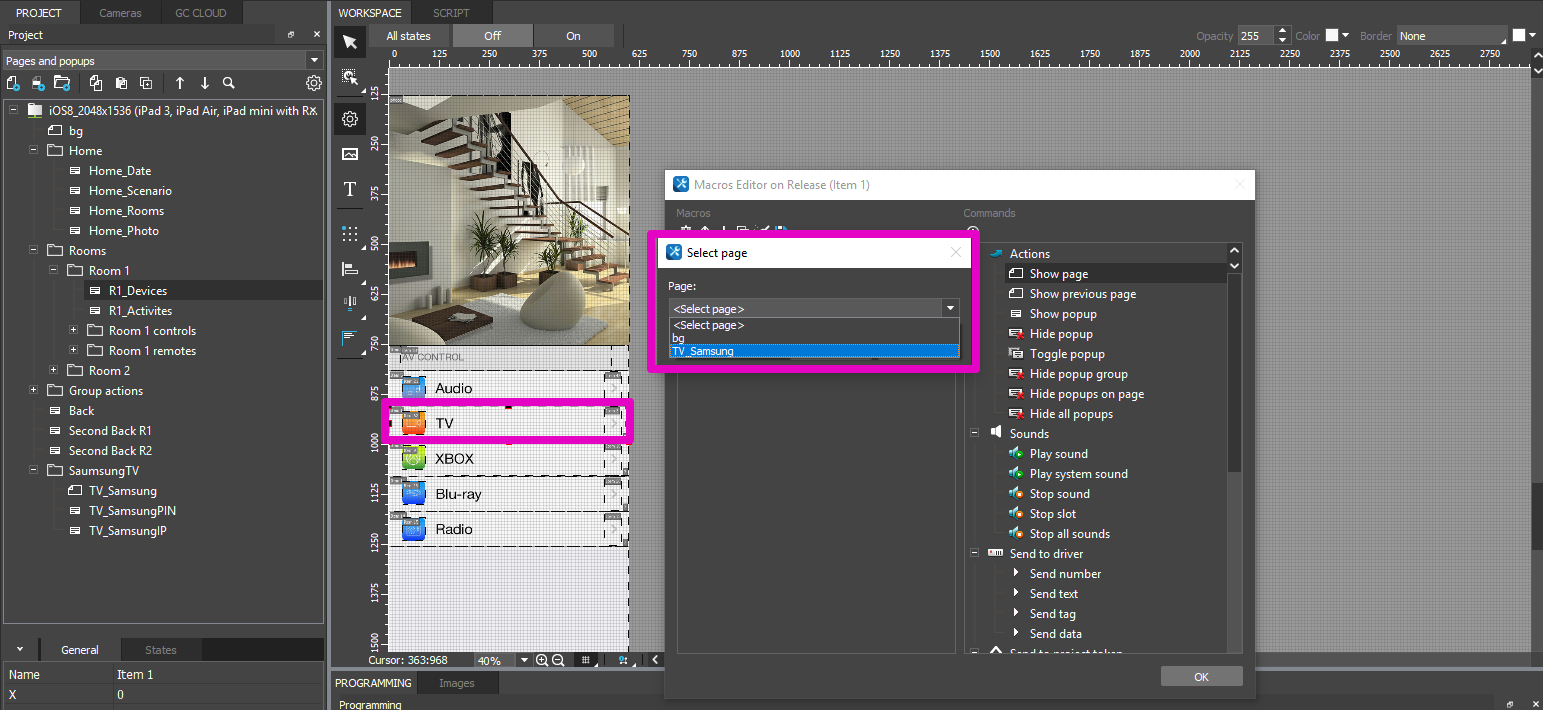Collapse the Home folder in tree

(34, 151)
